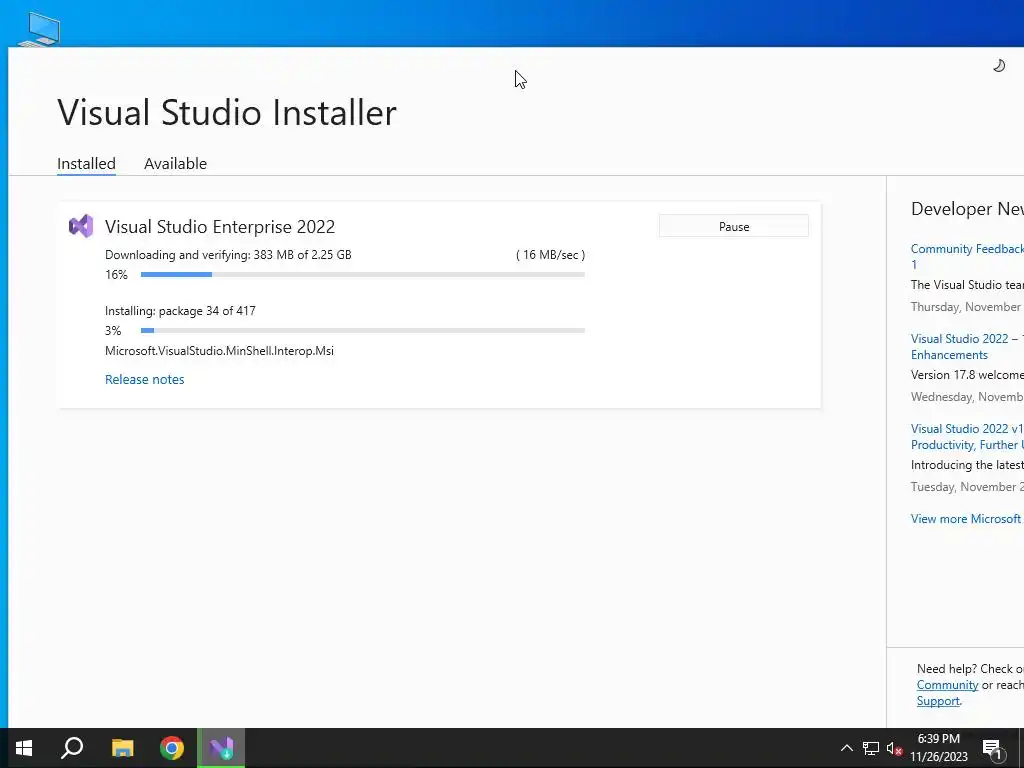The height and width of the screenshot is (768, 1024).
Task: Open the Windows Start menu
Action: [24, 748]
